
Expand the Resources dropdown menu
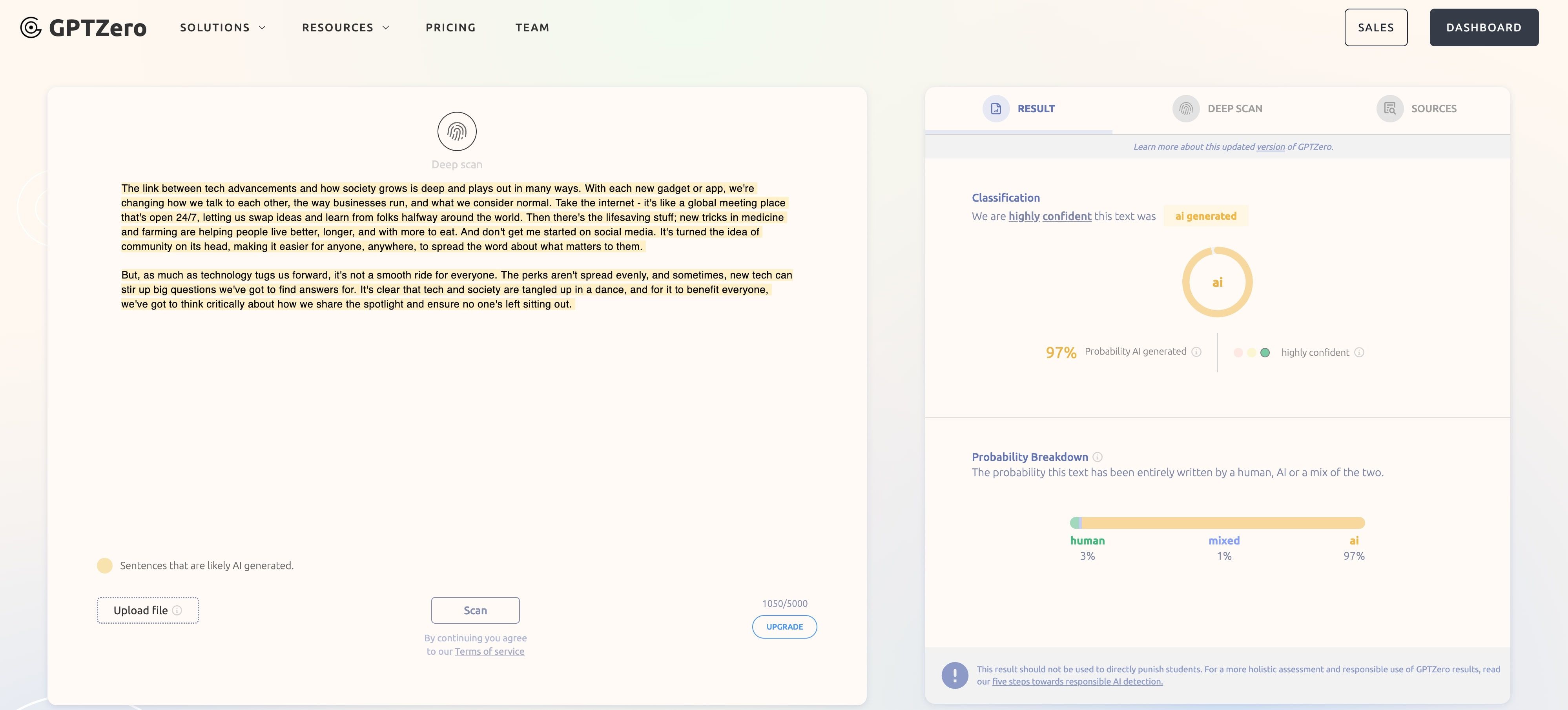click(345, 27)
